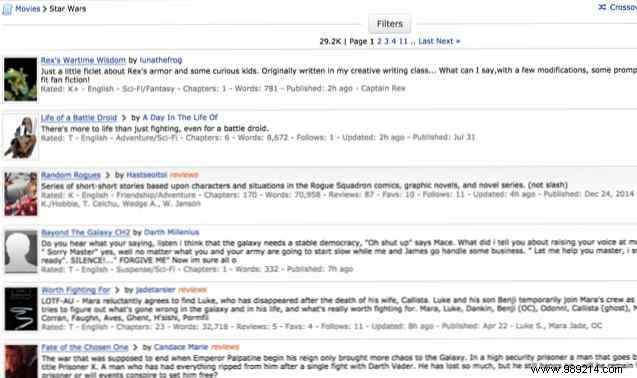Open reviews for Worth Fighting For
This screenshot has height=378, width=637.
193,290
